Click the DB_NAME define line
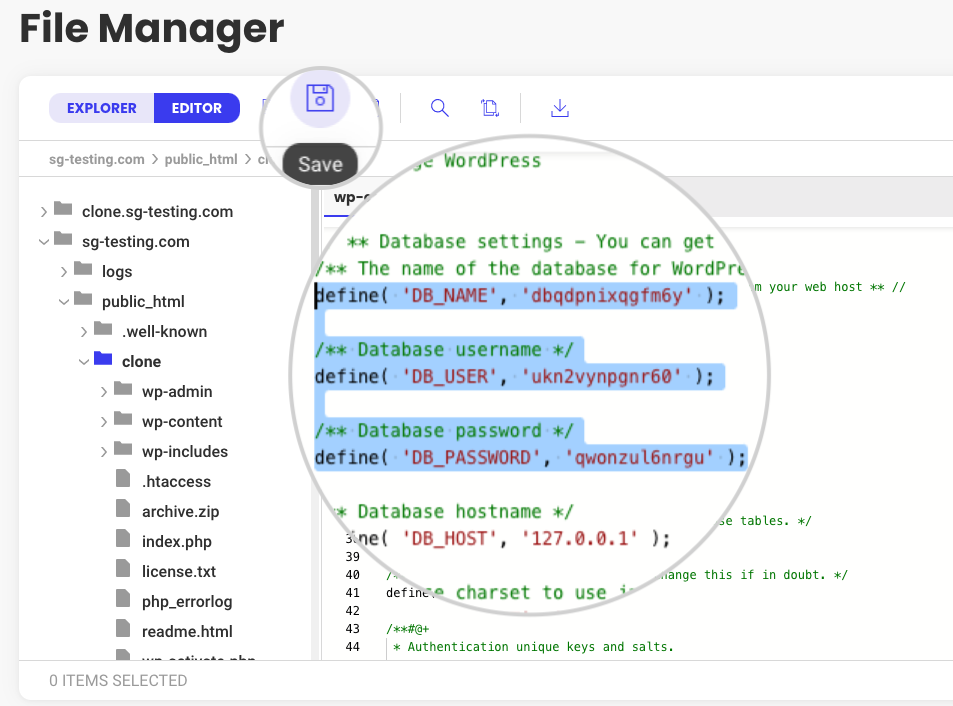The image size is (953, 706). [520, 296]
